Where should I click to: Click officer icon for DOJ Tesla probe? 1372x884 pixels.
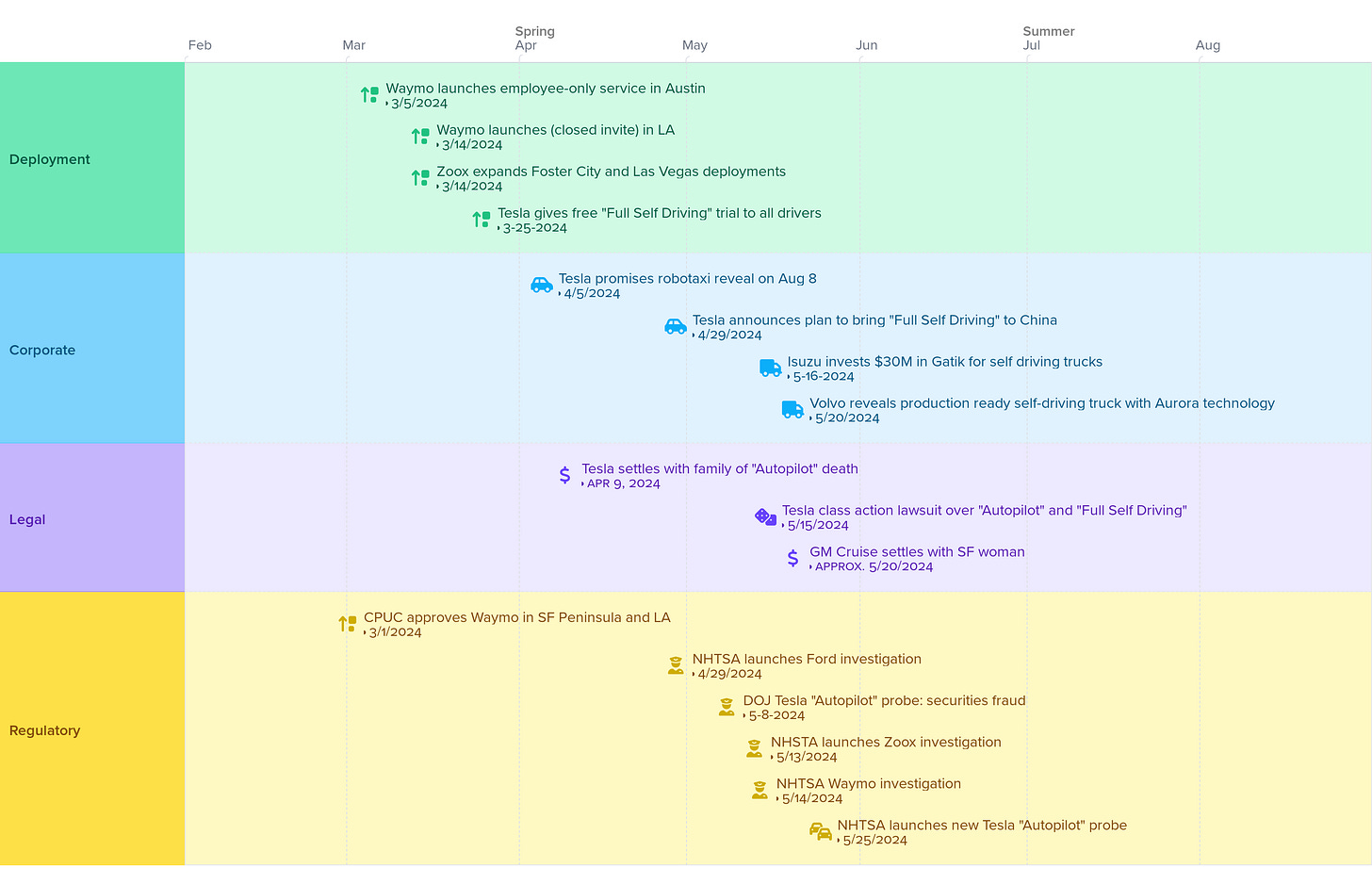(727, 707)
